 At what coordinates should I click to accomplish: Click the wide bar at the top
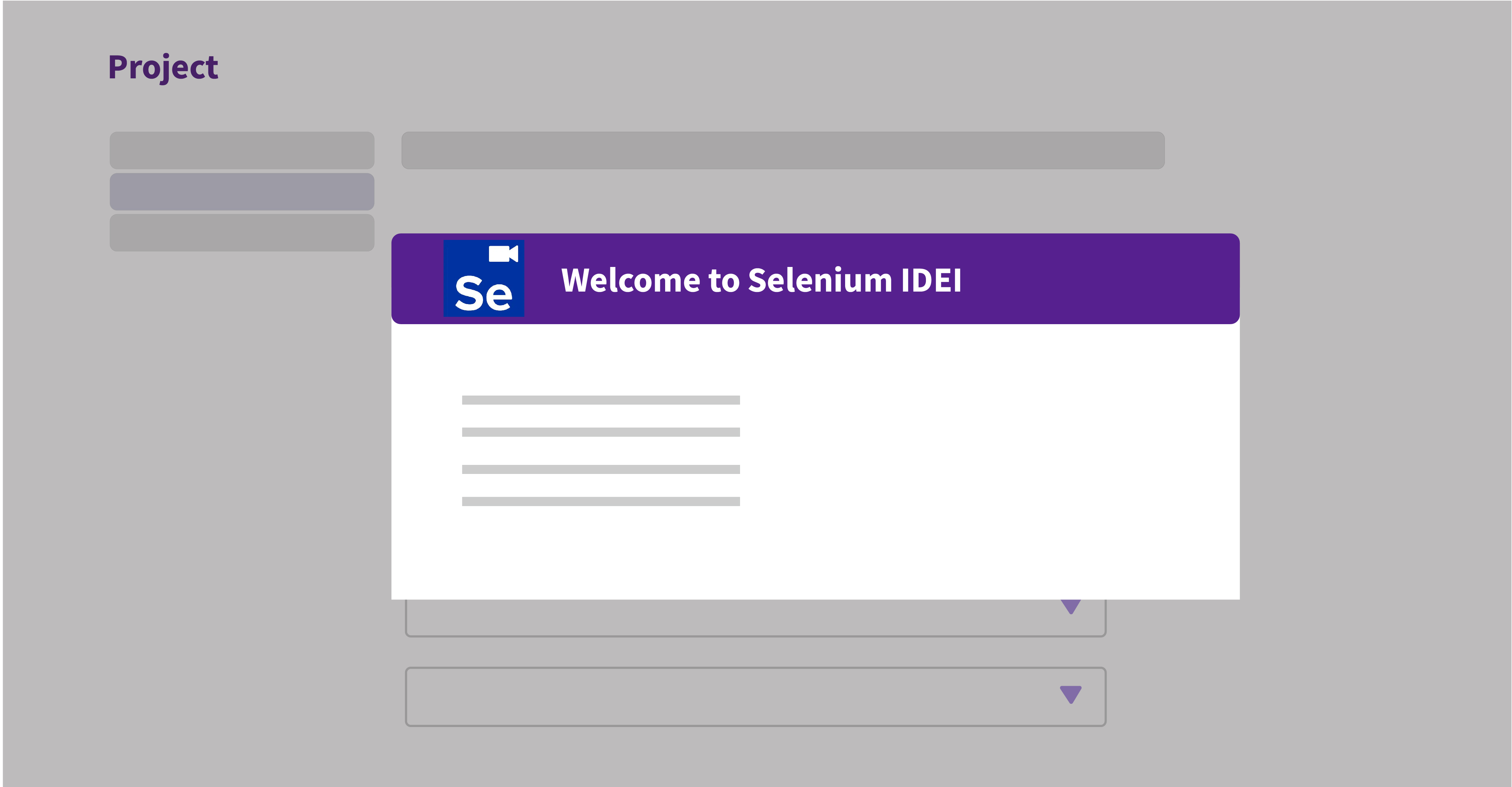(782, 150)
